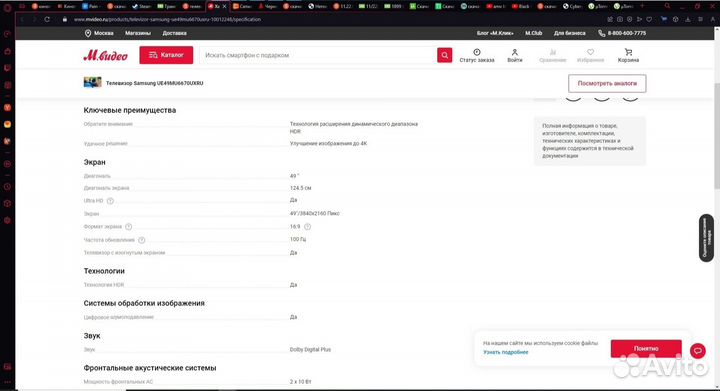
Task: Click the Посмотреть аналоги button
Action: pos(607,84)
